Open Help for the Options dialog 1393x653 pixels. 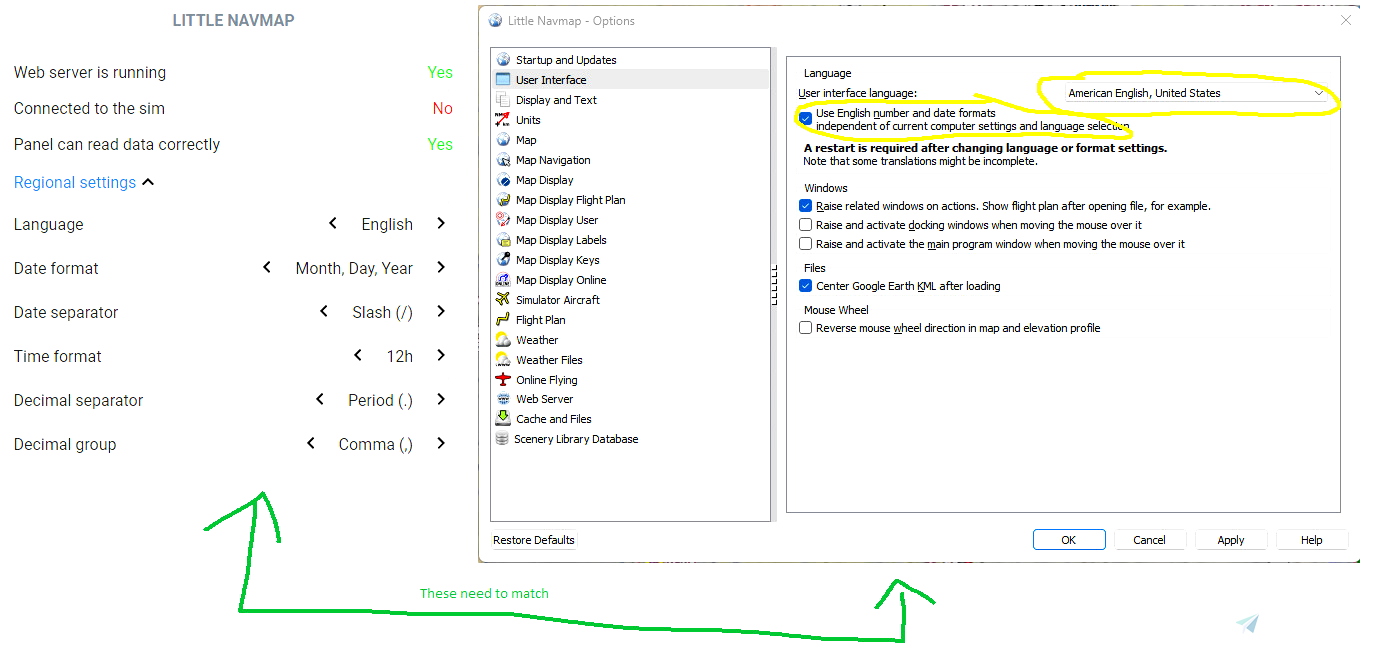(1312, 540)
